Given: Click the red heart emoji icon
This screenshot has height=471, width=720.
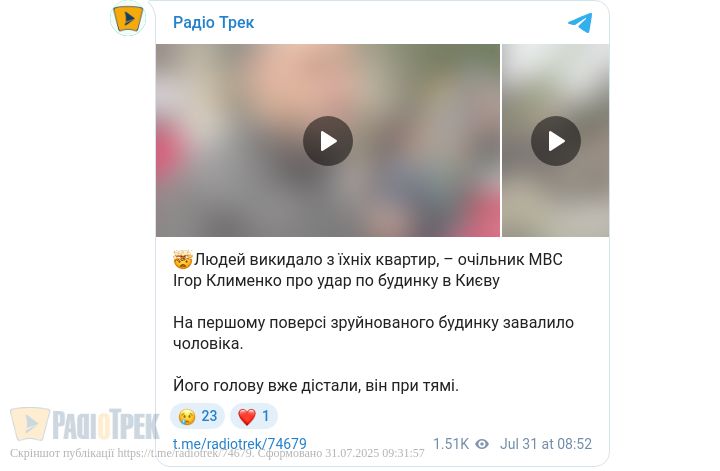Looking at the screenshot, I should pos(247,417).
